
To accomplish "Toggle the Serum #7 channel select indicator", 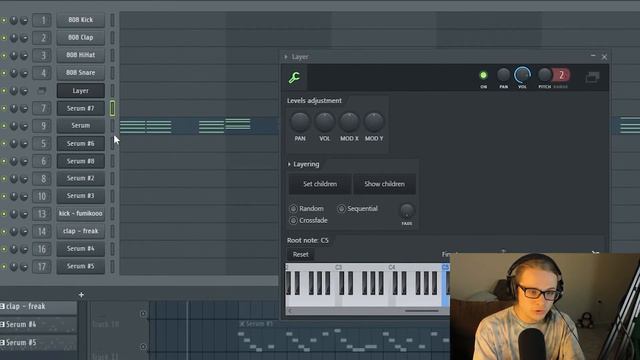I will [x=112, y=108].
